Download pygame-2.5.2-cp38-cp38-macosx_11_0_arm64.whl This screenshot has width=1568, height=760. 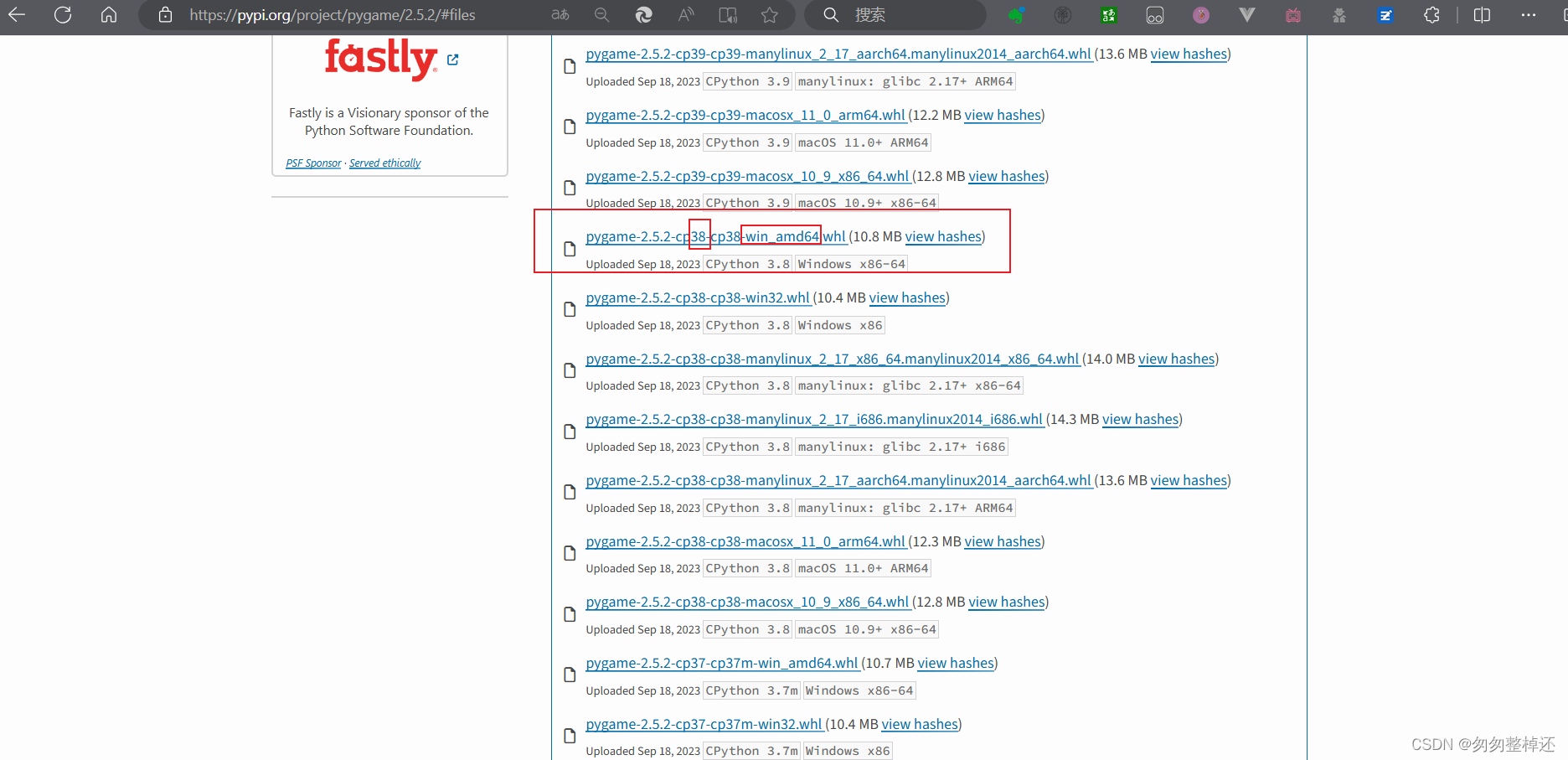coord(745,541)
